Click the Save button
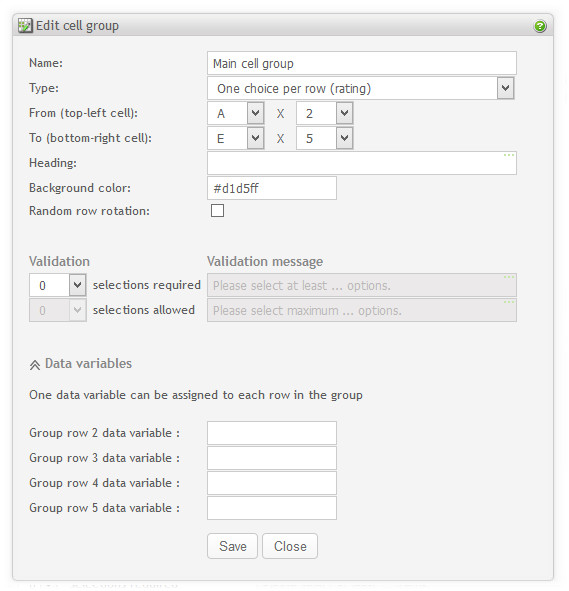569x591 pixels. [232, 546]
